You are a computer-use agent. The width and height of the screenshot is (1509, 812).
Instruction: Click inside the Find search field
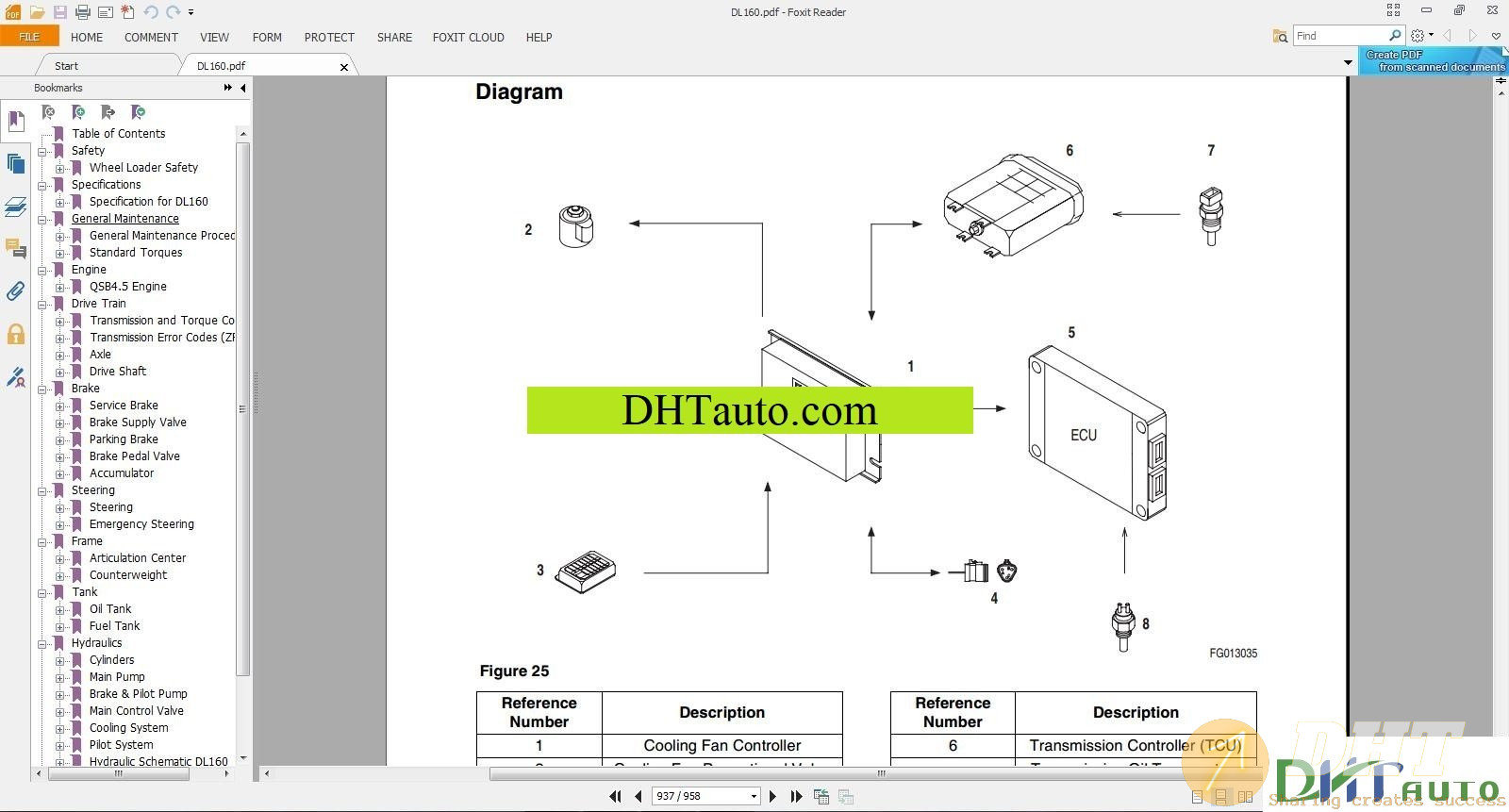1339,36
